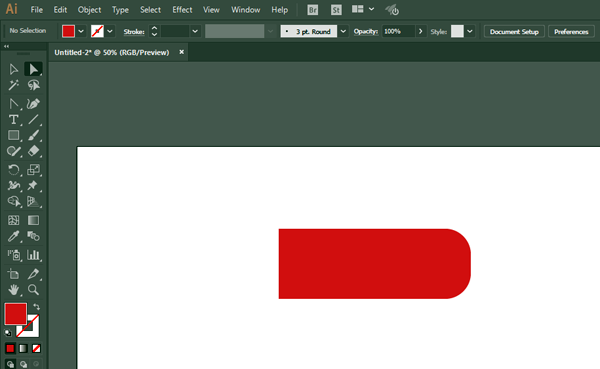Click the red fill color swatch in toolbox
600x369 pixels.
[16, 314]
